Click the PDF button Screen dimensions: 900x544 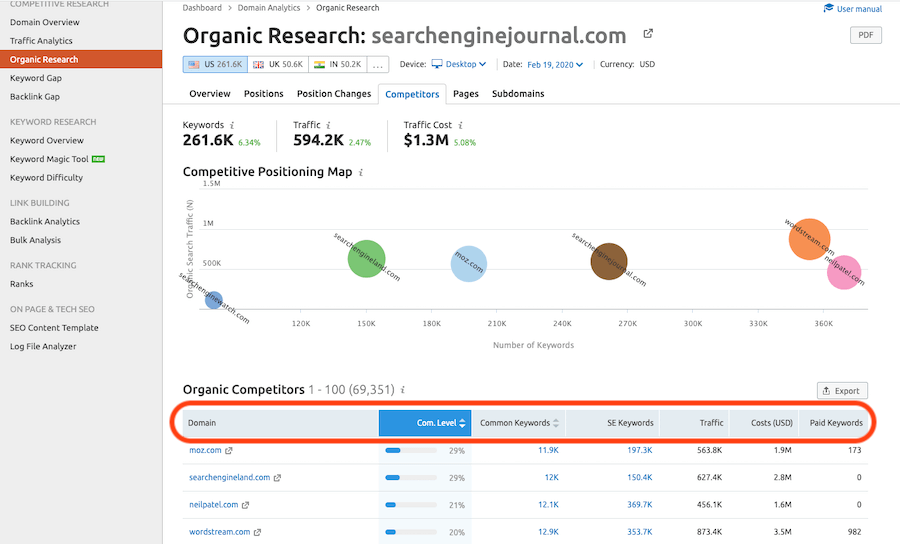(x=865, y=35)
